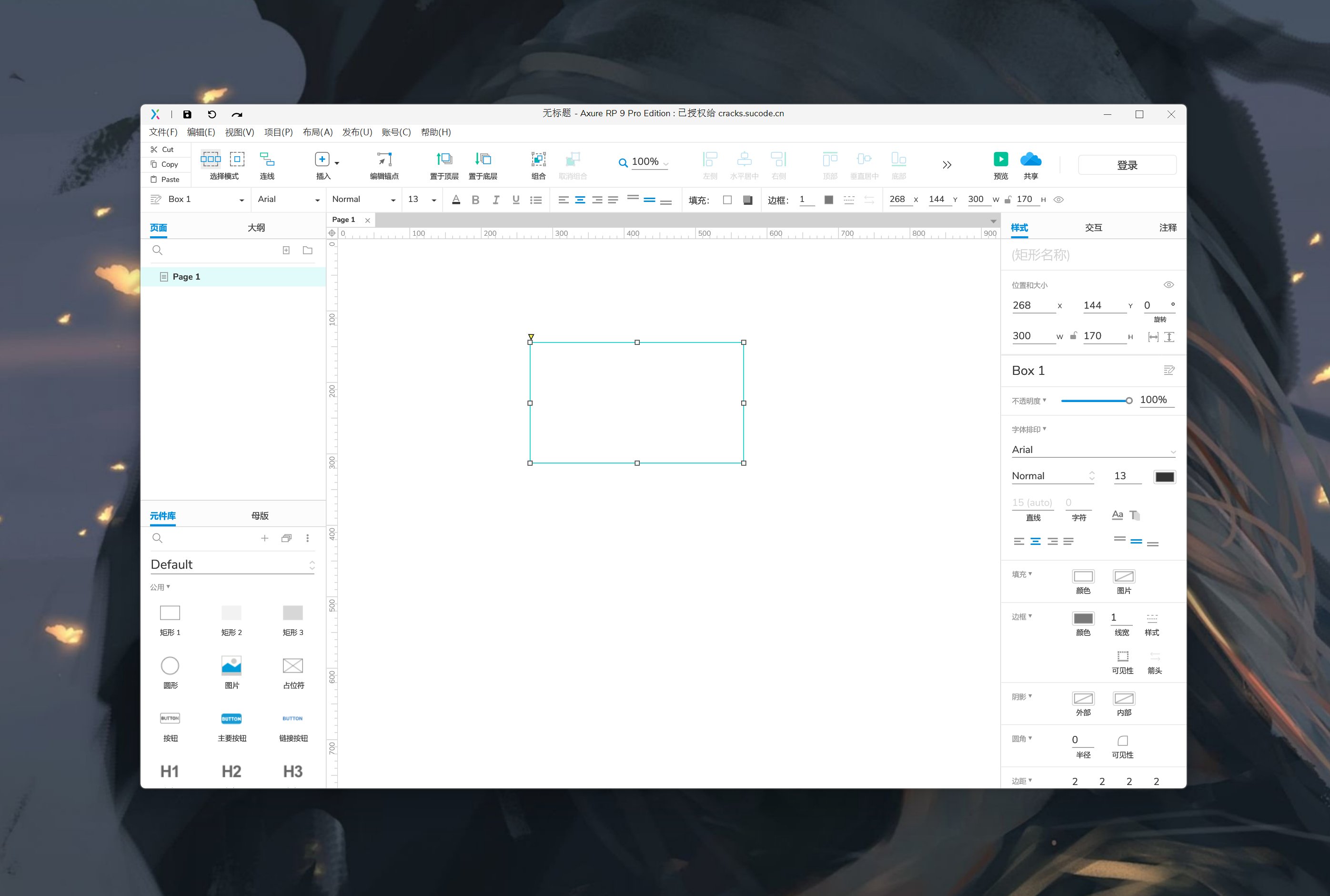1330x896 pixels.
Task: Activate the contained selection mode icon
Action: tap(237, 159)
